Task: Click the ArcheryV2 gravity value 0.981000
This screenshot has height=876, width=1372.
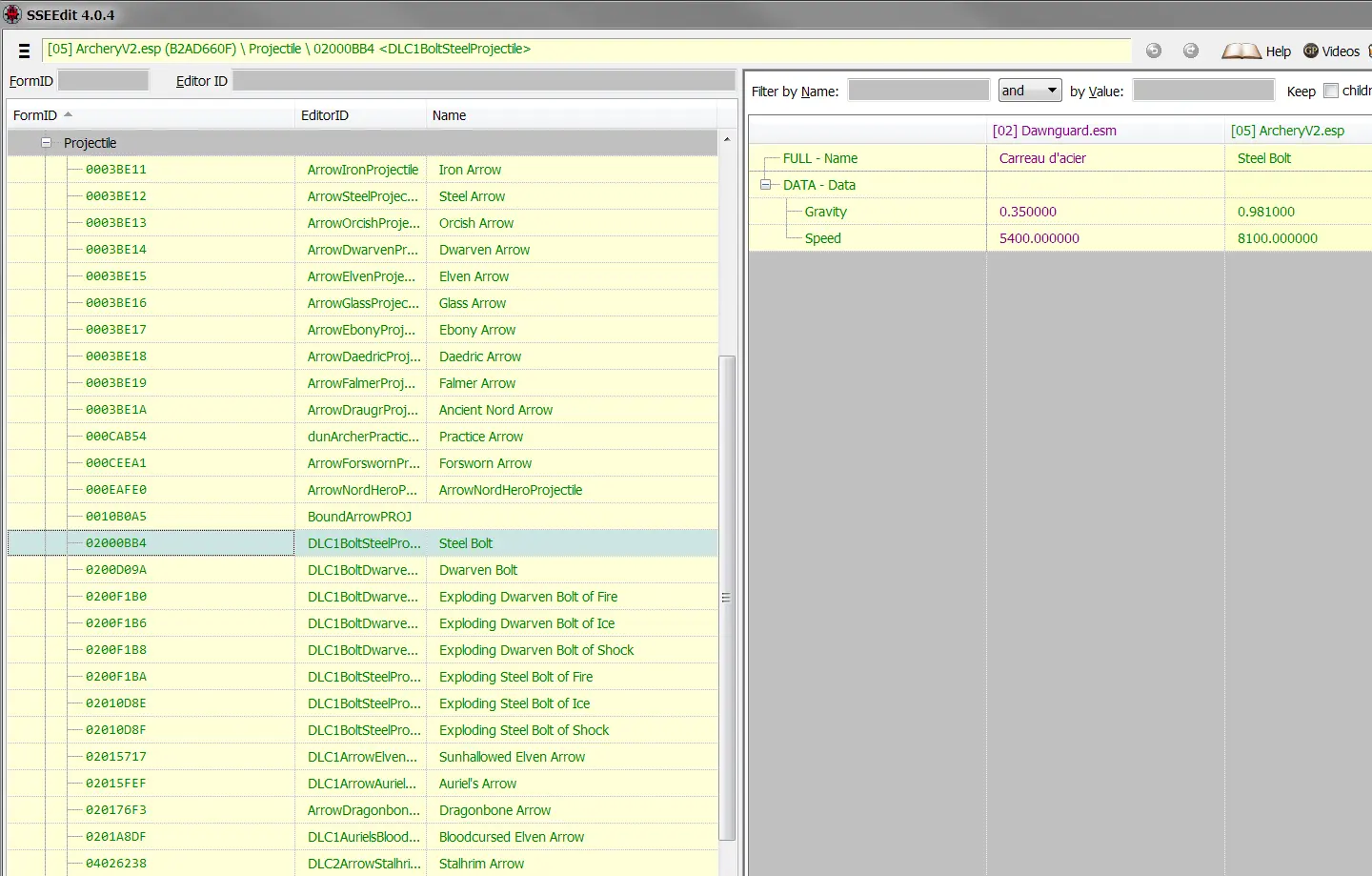Action: point(1266,212)
